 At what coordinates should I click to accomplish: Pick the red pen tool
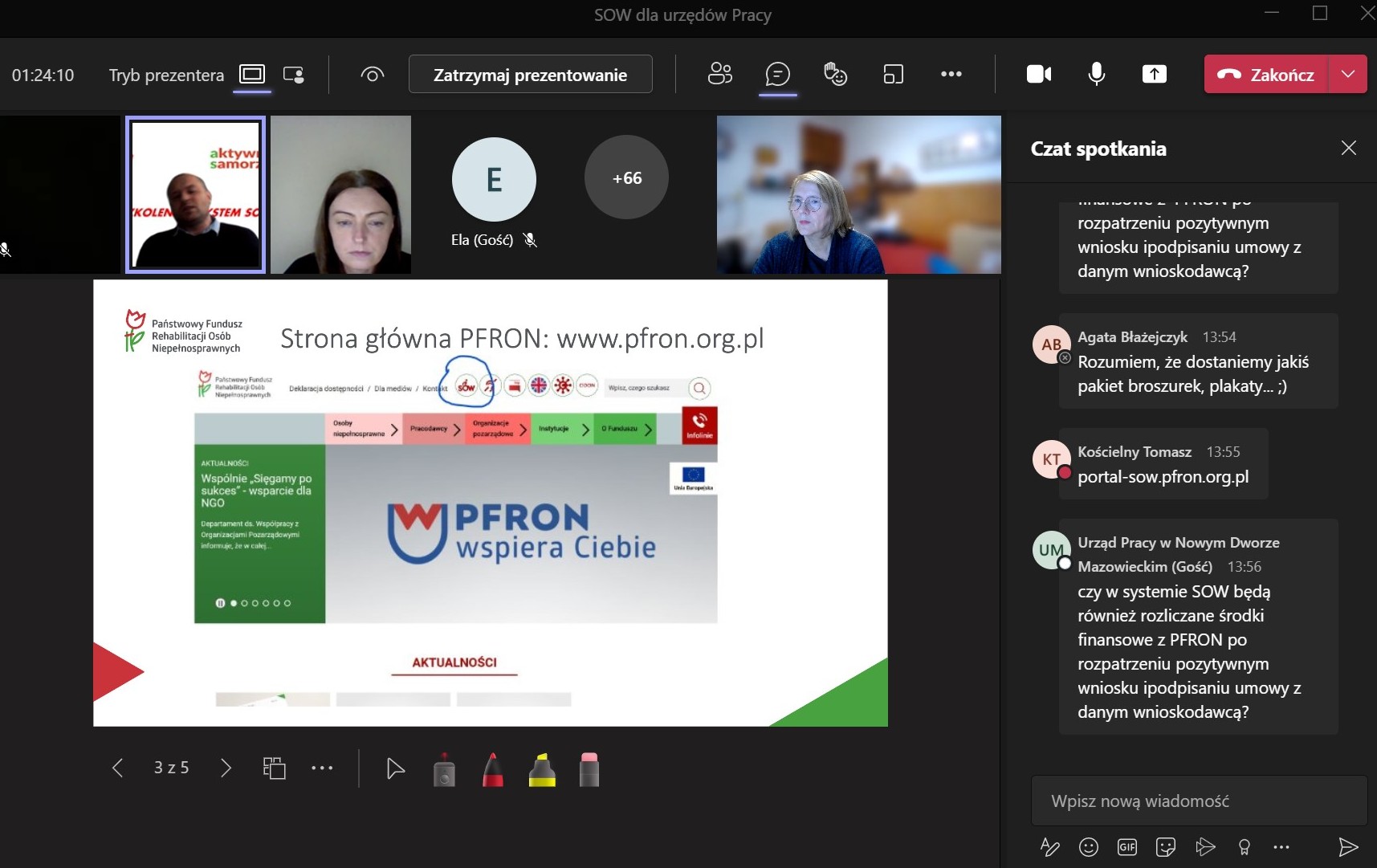[x=493, y=769]
